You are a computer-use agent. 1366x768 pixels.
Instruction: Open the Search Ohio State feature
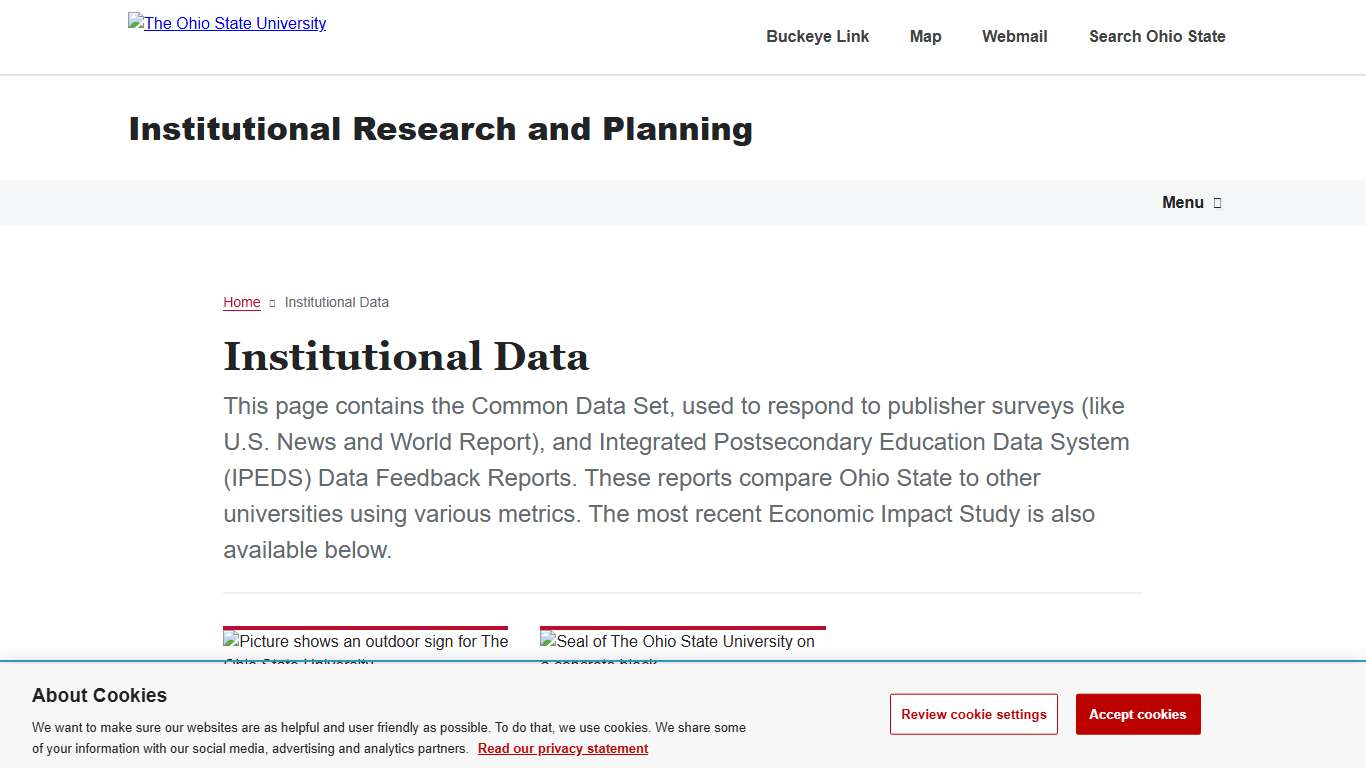click(1157, 36)
